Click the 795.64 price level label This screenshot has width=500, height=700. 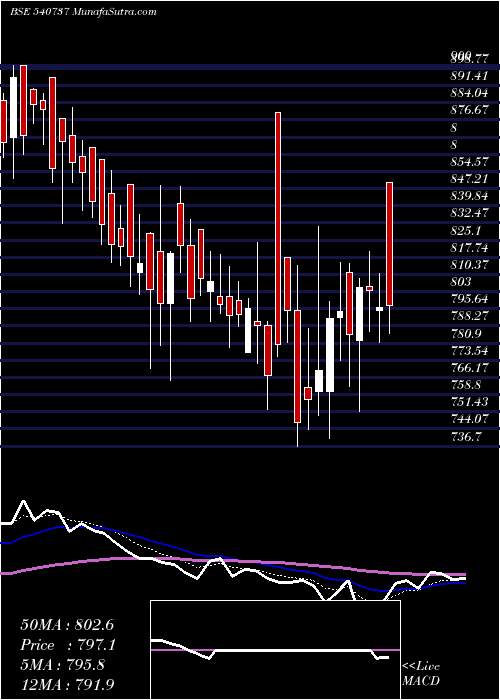pos(469,299)
